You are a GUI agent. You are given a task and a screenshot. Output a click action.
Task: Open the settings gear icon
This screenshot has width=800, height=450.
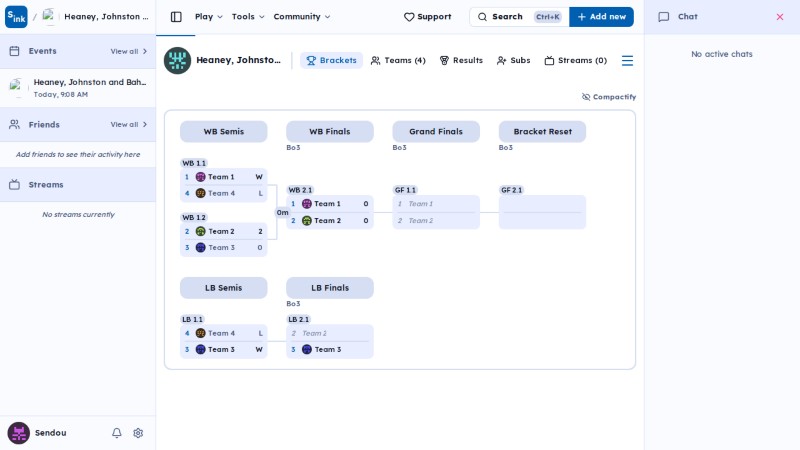[138, 433]
